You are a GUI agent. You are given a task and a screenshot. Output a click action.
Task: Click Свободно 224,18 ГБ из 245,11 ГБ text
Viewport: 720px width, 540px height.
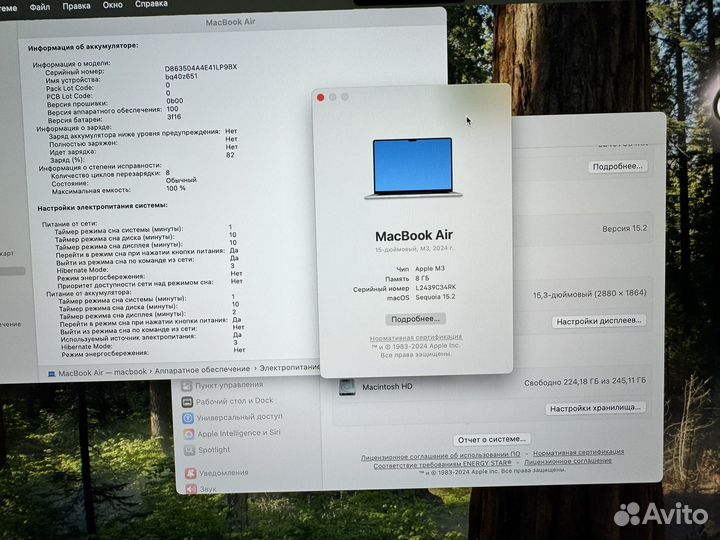[585, 382]
